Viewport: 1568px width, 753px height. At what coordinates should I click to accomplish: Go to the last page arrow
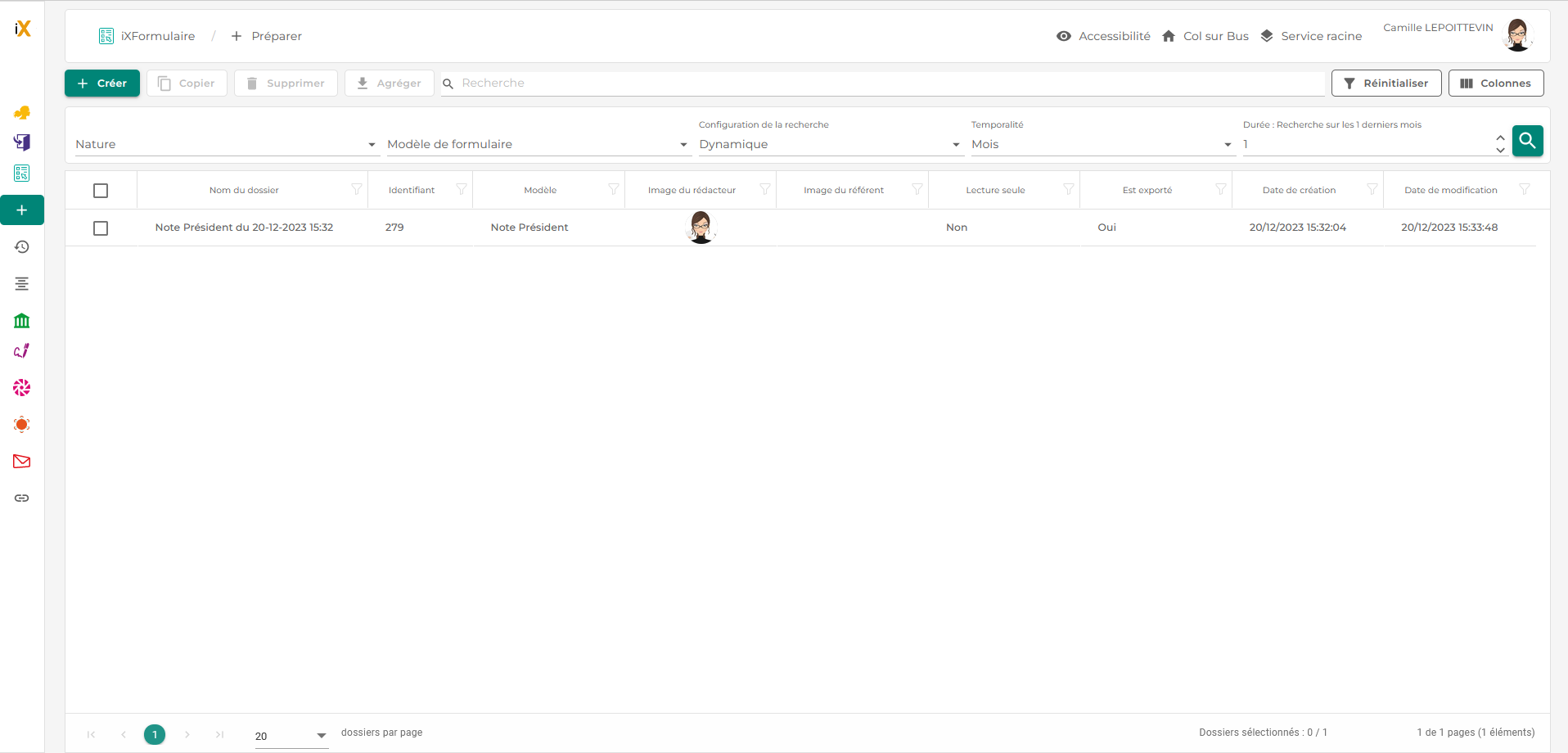point(219,735)
